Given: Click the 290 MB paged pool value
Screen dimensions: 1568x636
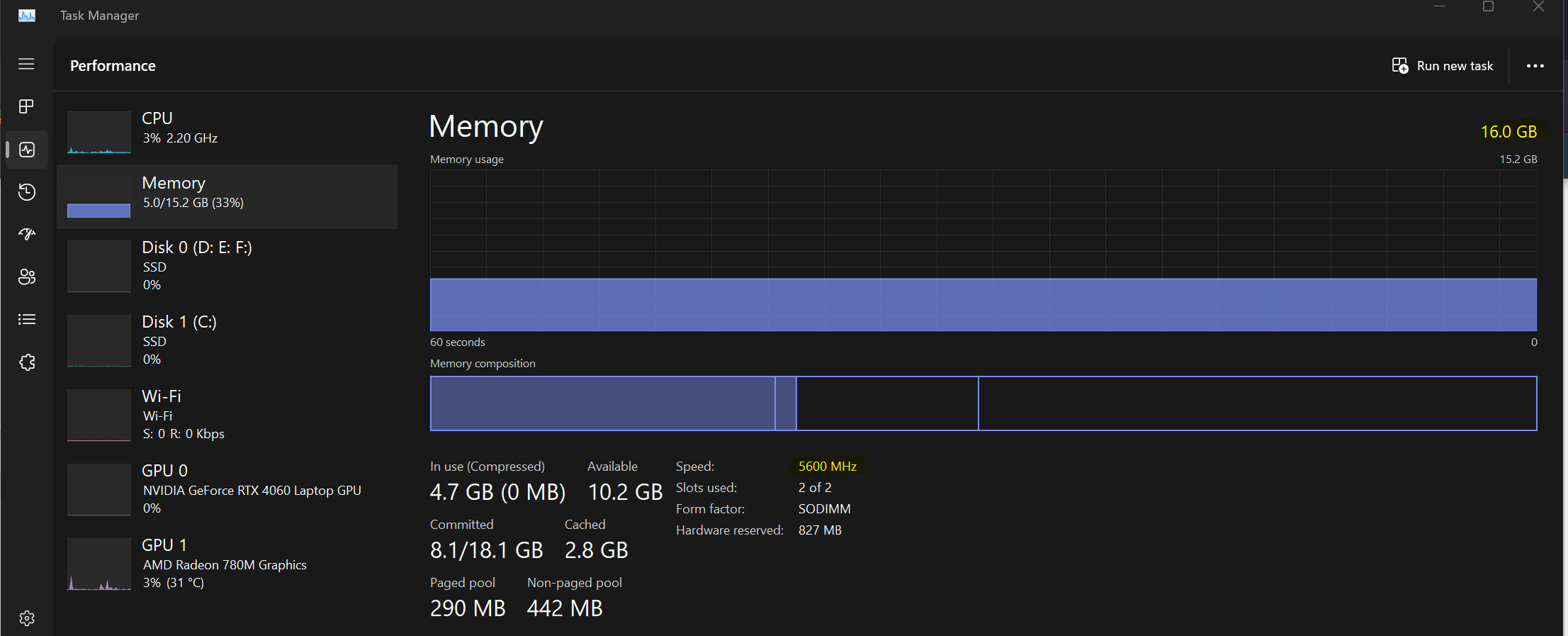Looking at the screenshot, I should pyautogui.click(x=468, y=608).
